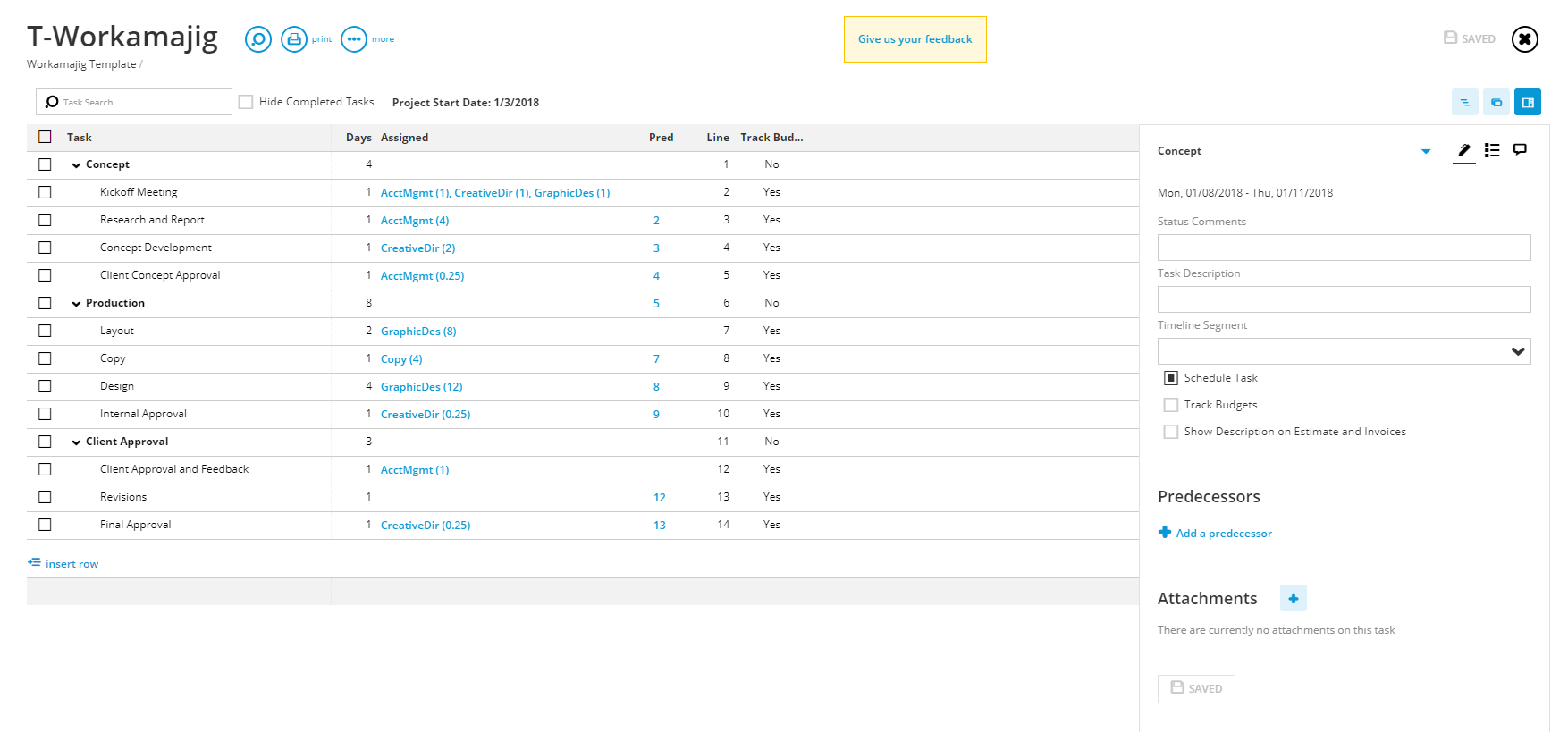Collapse the Client Approval task group
Screen dimensions: 1568x732
(76, 442)
